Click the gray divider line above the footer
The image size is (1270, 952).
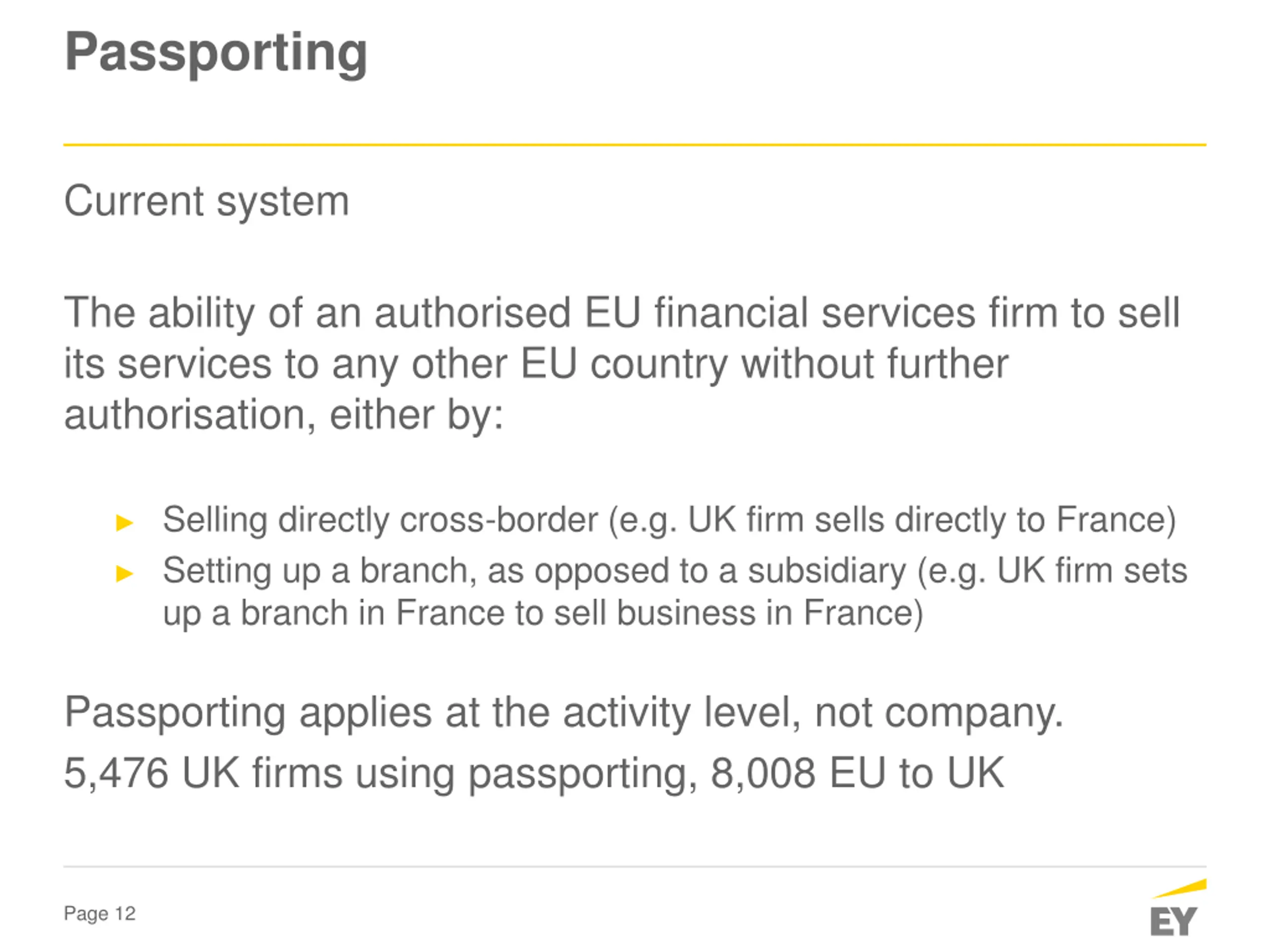coord(635,866)
